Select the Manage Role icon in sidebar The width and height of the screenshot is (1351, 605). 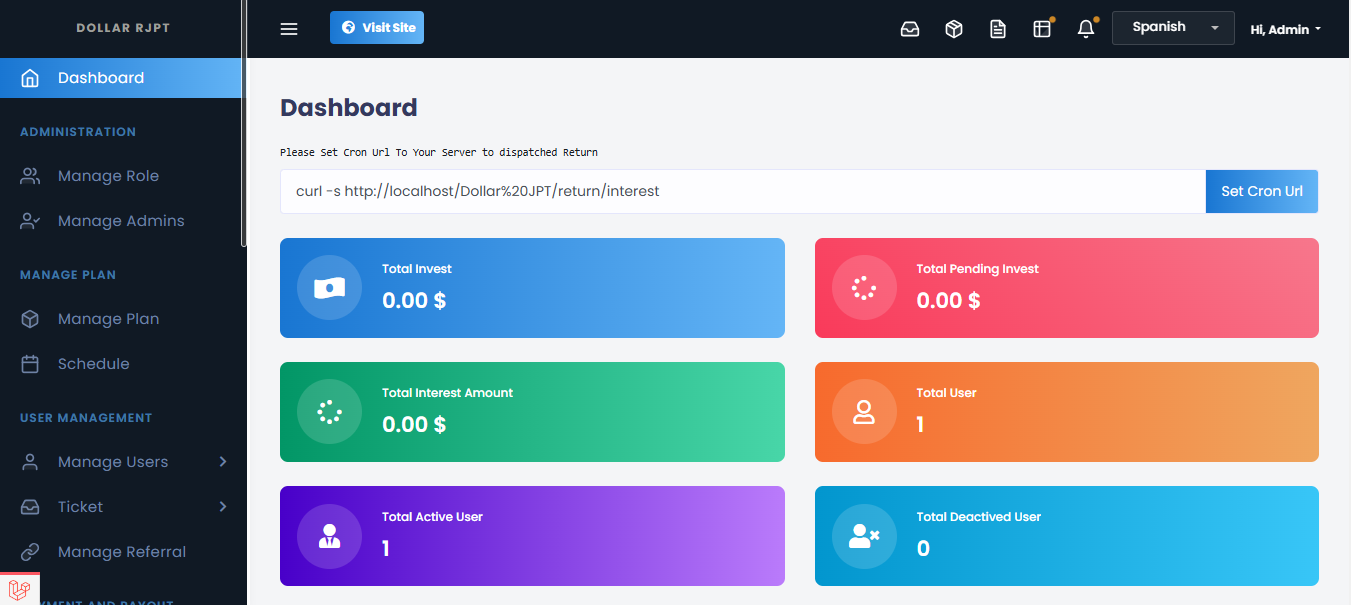tap(29, 175)
